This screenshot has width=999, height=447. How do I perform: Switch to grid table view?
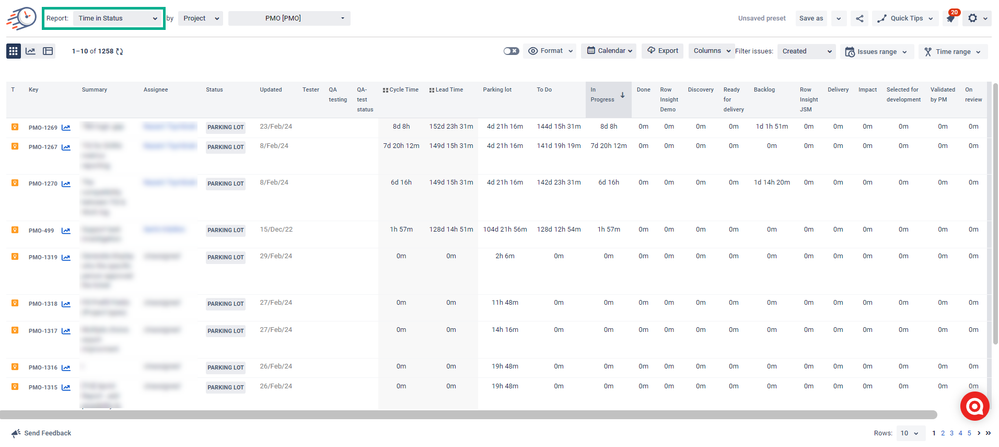pos(14,51)
